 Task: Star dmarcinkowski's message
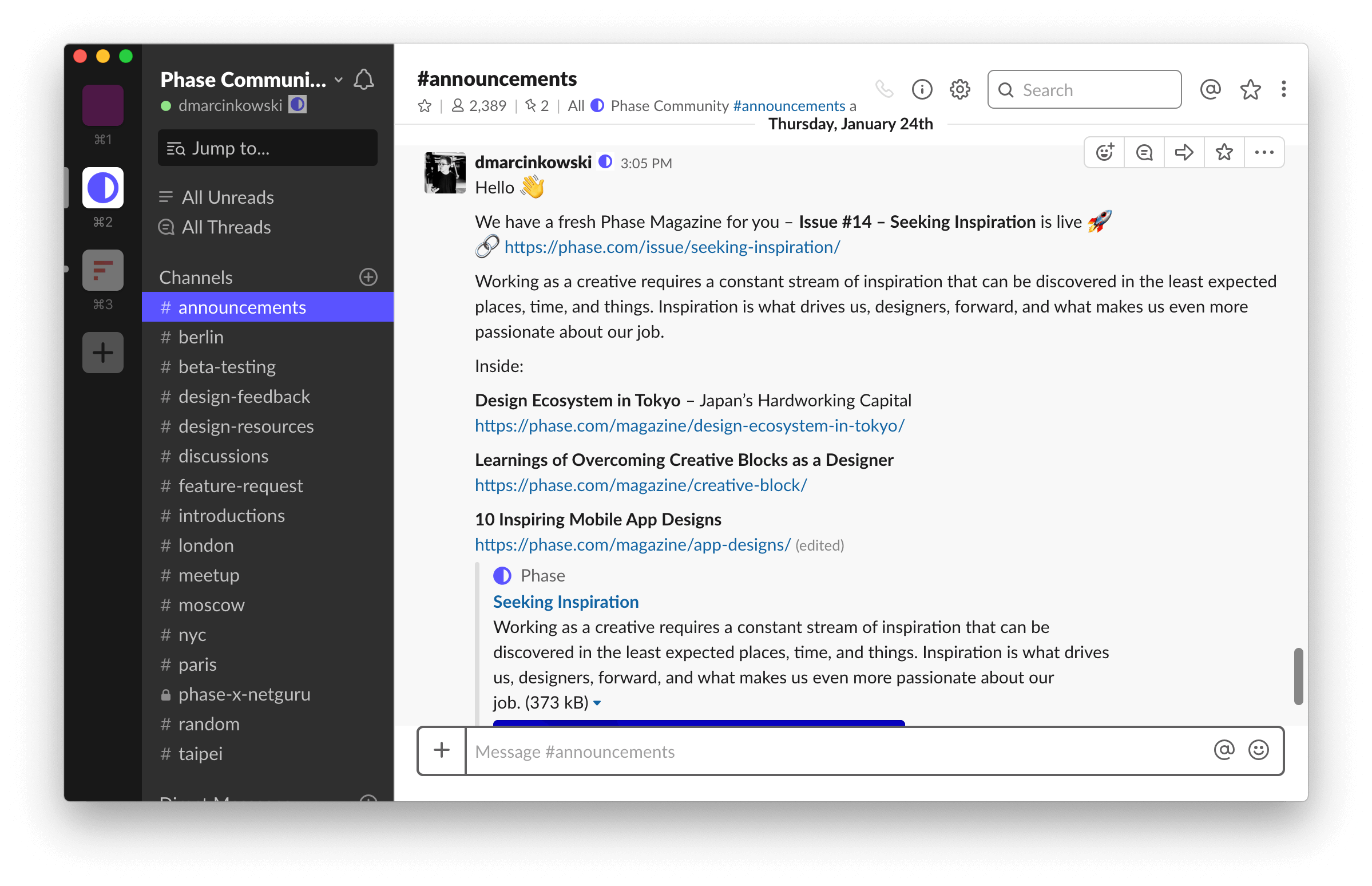click(1224, 152)
